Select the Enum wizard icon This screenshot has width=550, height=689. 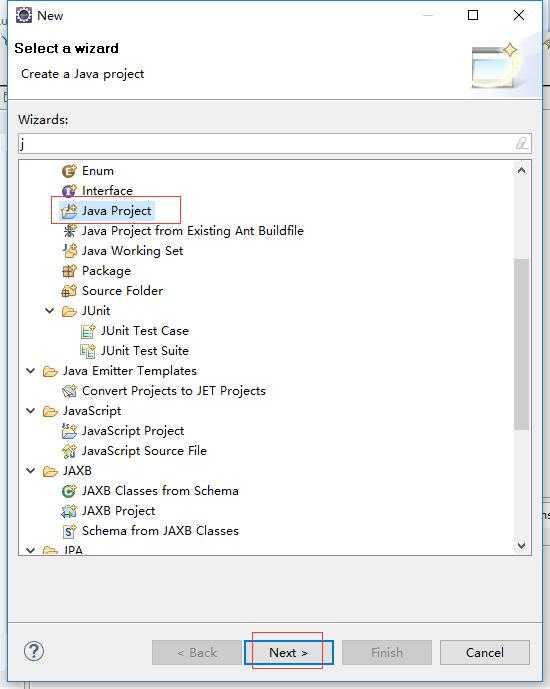69,171
